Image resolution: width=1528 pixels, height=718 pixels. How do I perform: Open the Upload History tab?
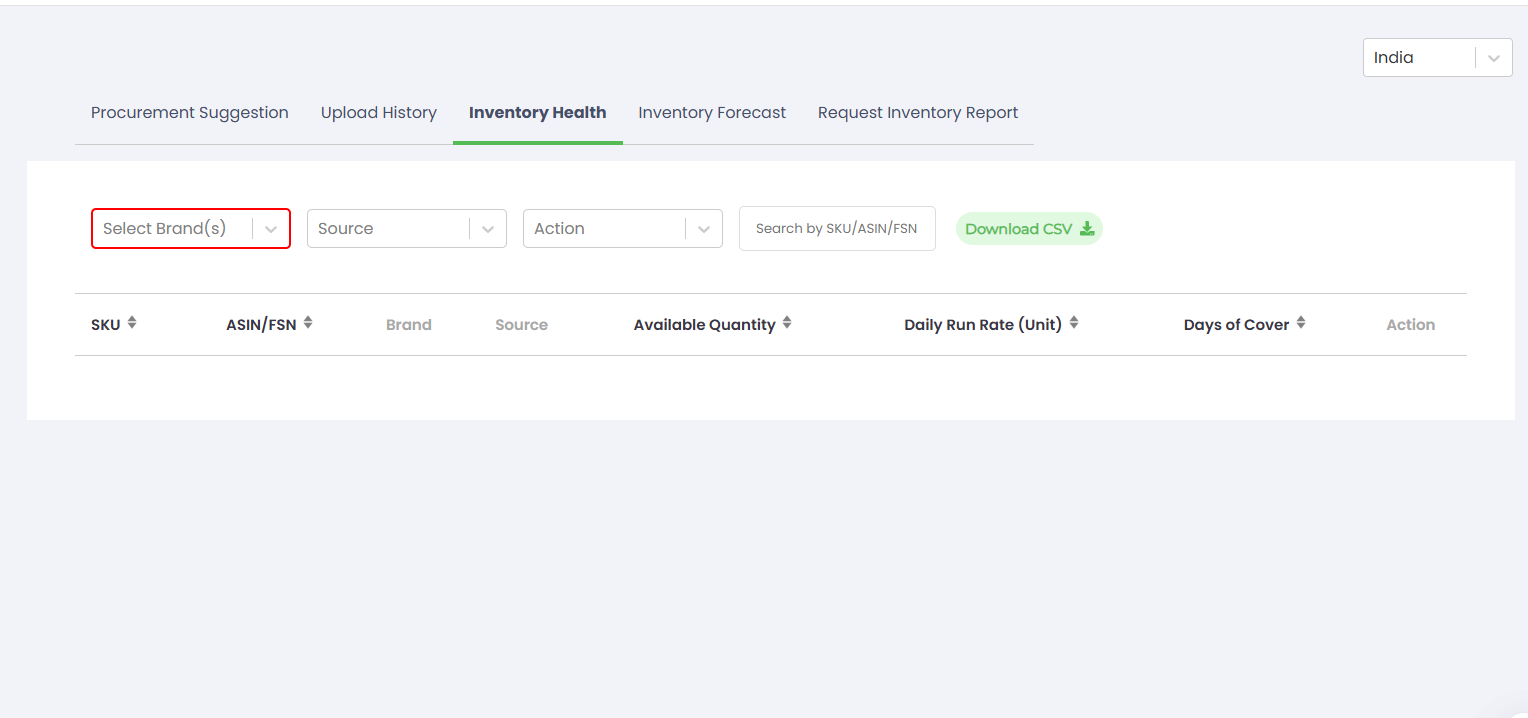(x=378, y=113)
